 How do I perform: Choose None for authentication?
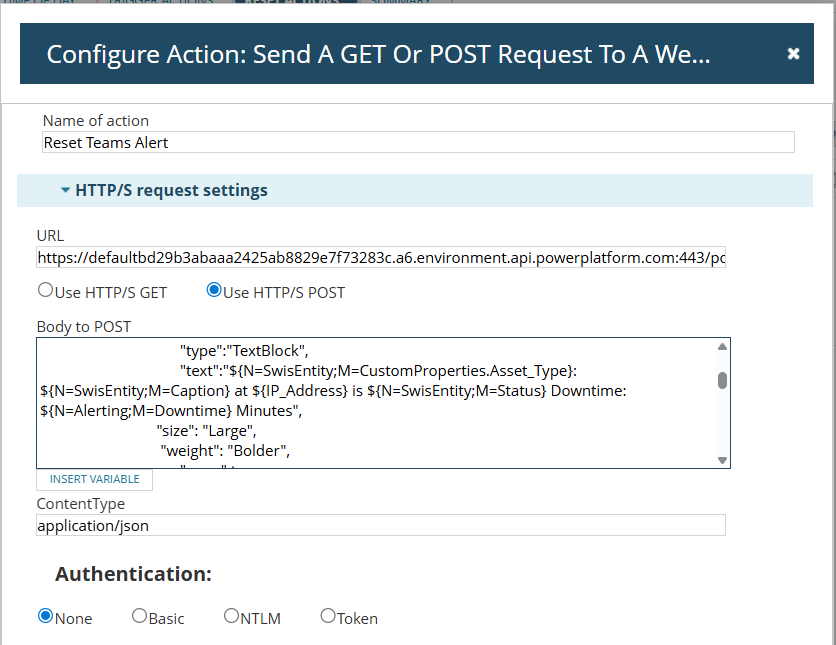(x=45, y=616)
